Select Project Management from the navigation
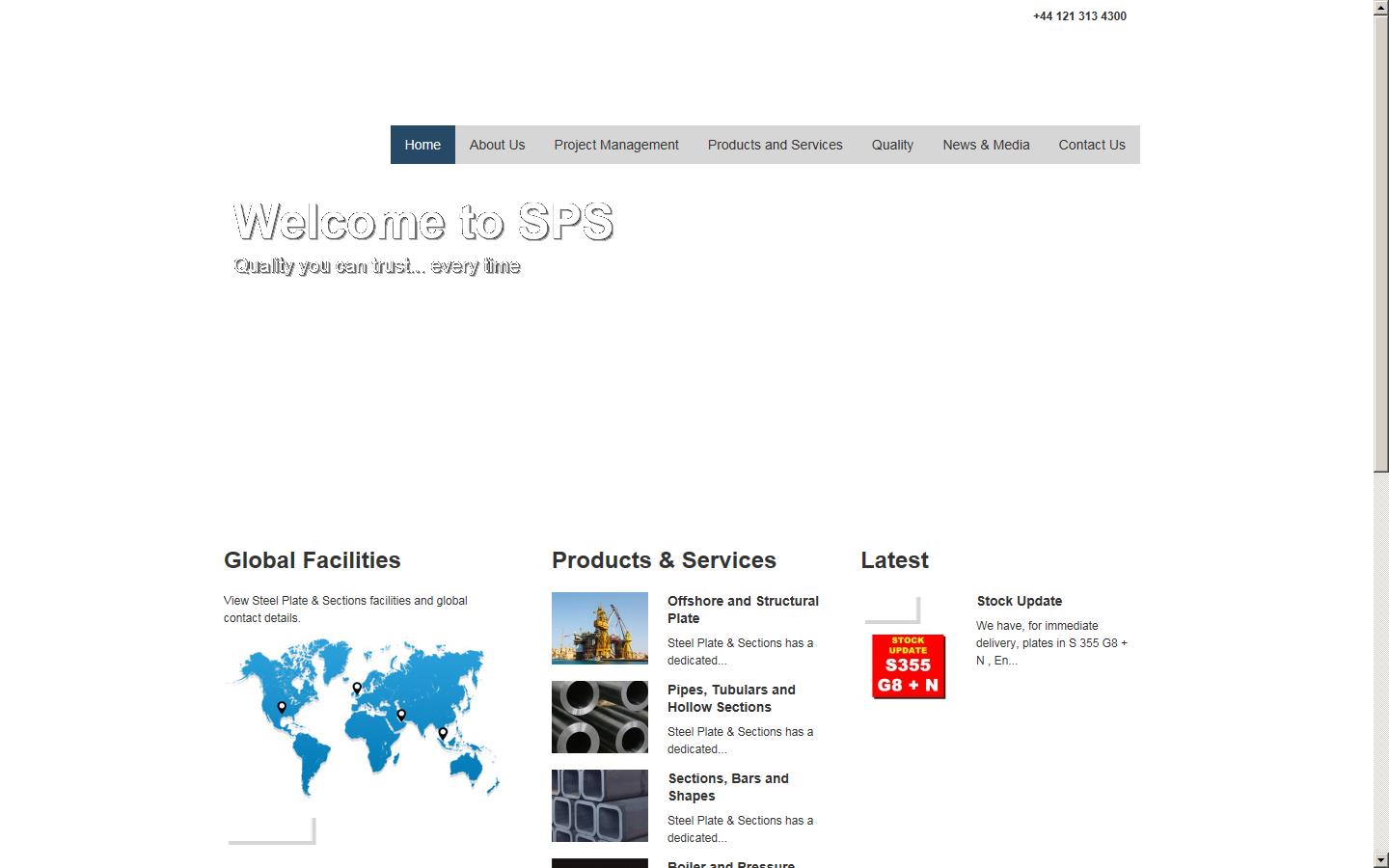The height and width of the screenshot is (868, 1389). tap(616, 145)
